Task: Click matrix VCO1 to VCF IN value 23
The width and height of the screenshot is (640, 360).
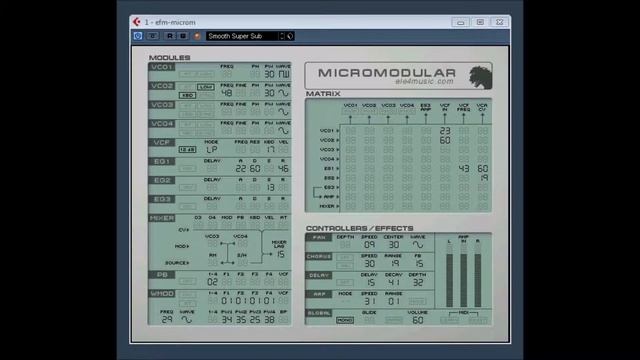Action: [x=445, y=131]
